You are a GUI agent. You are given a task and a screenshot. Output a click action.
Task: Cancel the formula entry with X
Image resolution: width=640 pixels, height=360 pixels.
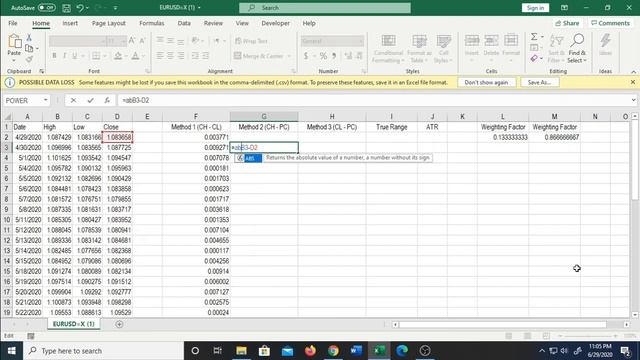73,100
